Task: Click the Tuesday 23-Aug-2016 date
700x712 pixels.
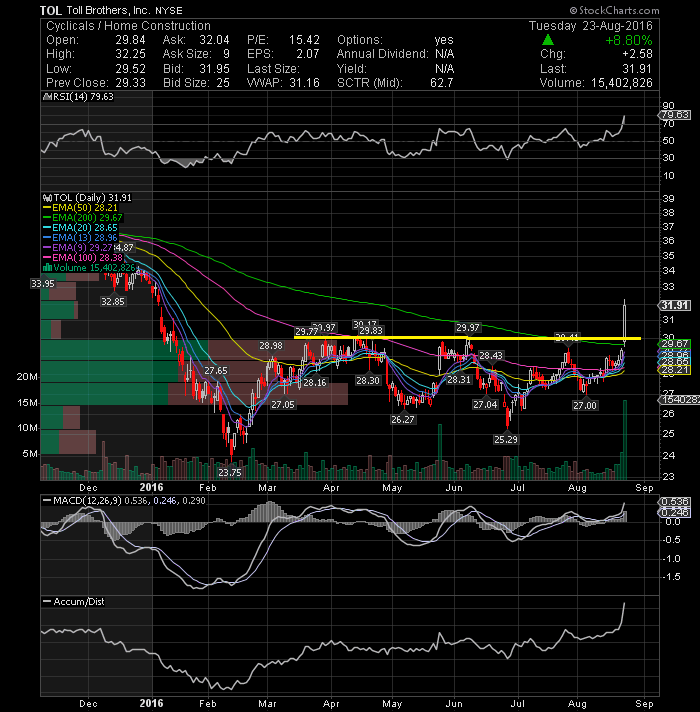Action: [590, 26]
